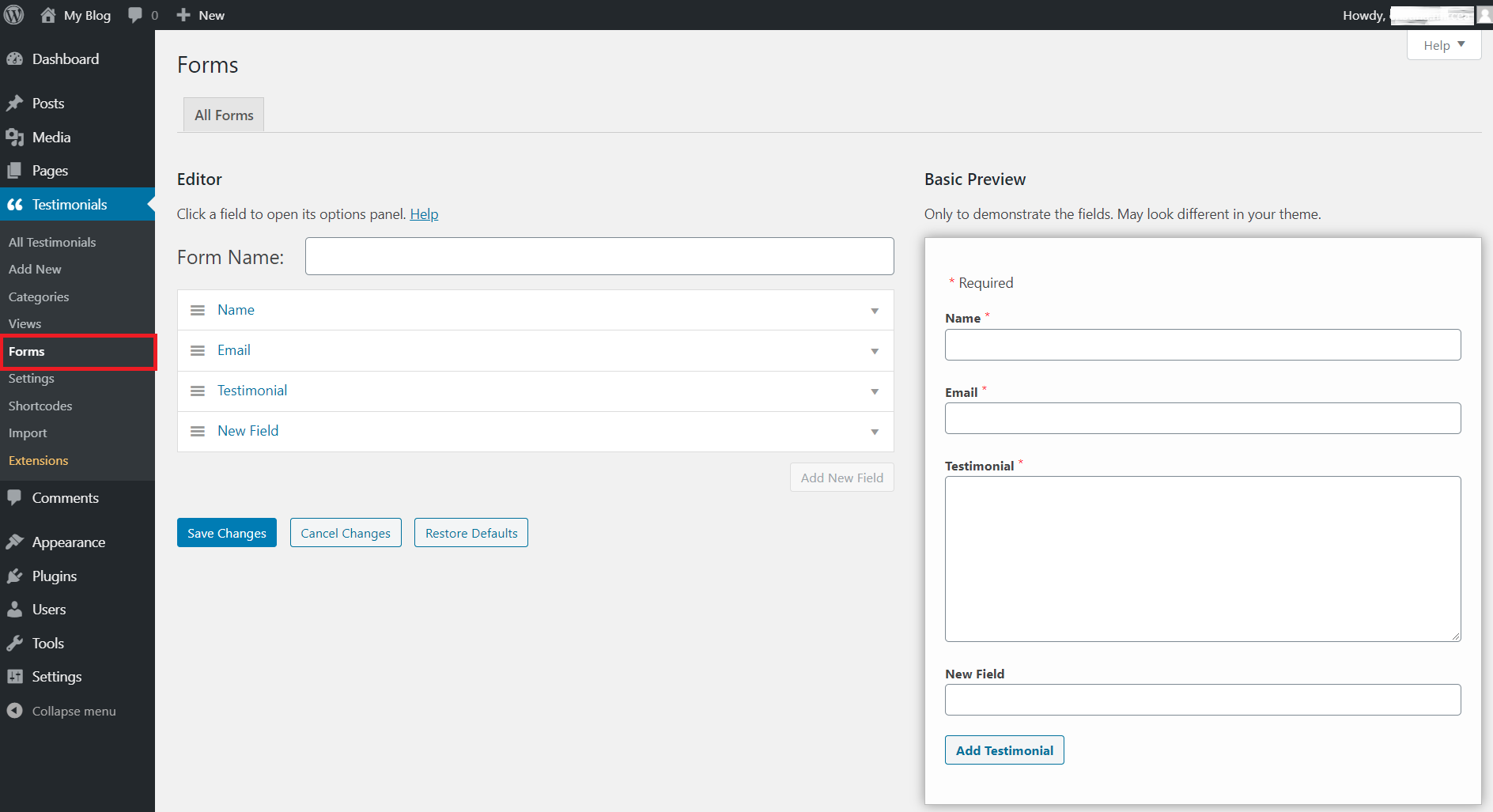Expand the Name field options panel

[x=875, y=310]
